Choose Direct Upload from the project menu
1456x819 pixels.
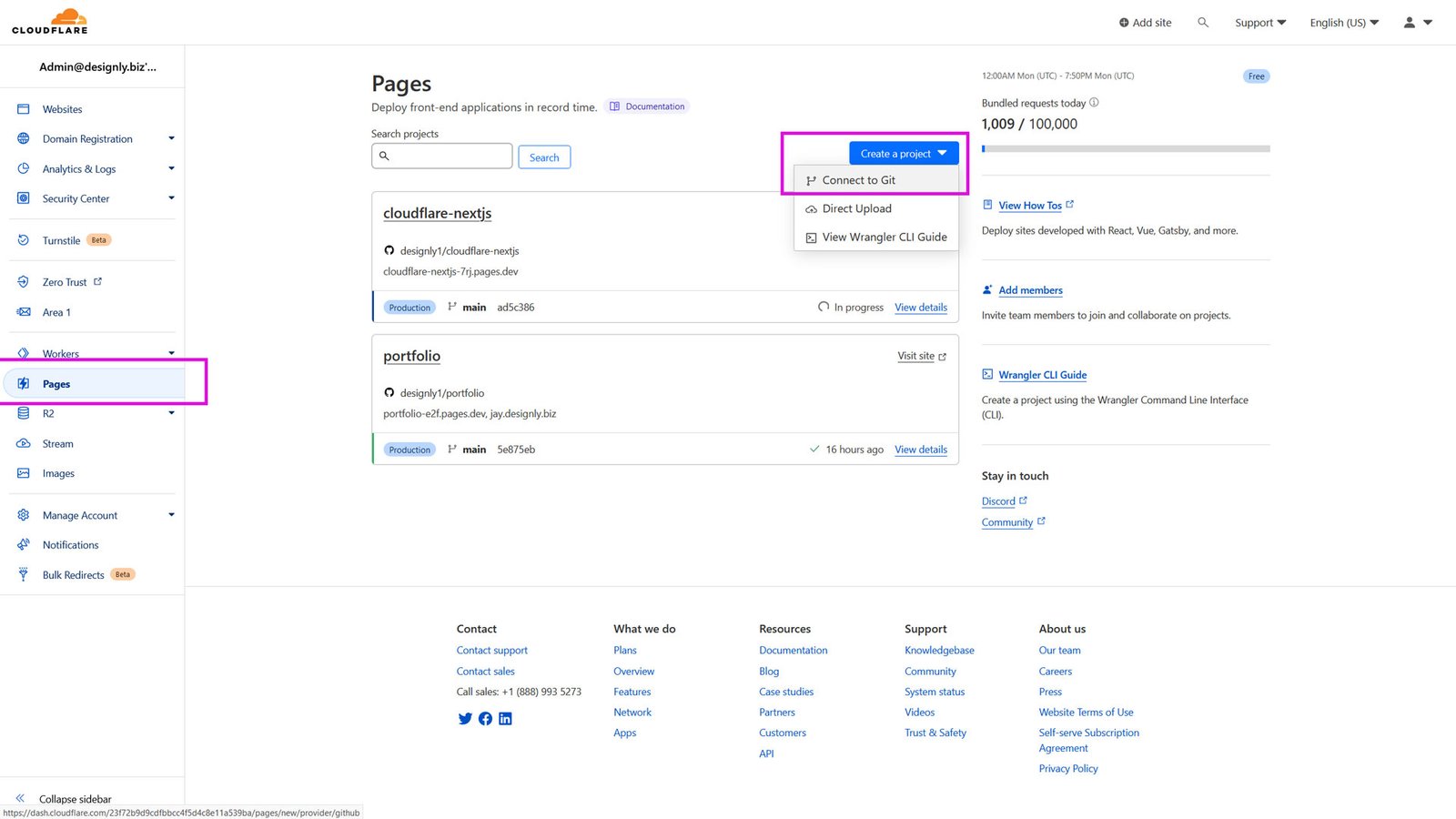click(x=855, y=208)
